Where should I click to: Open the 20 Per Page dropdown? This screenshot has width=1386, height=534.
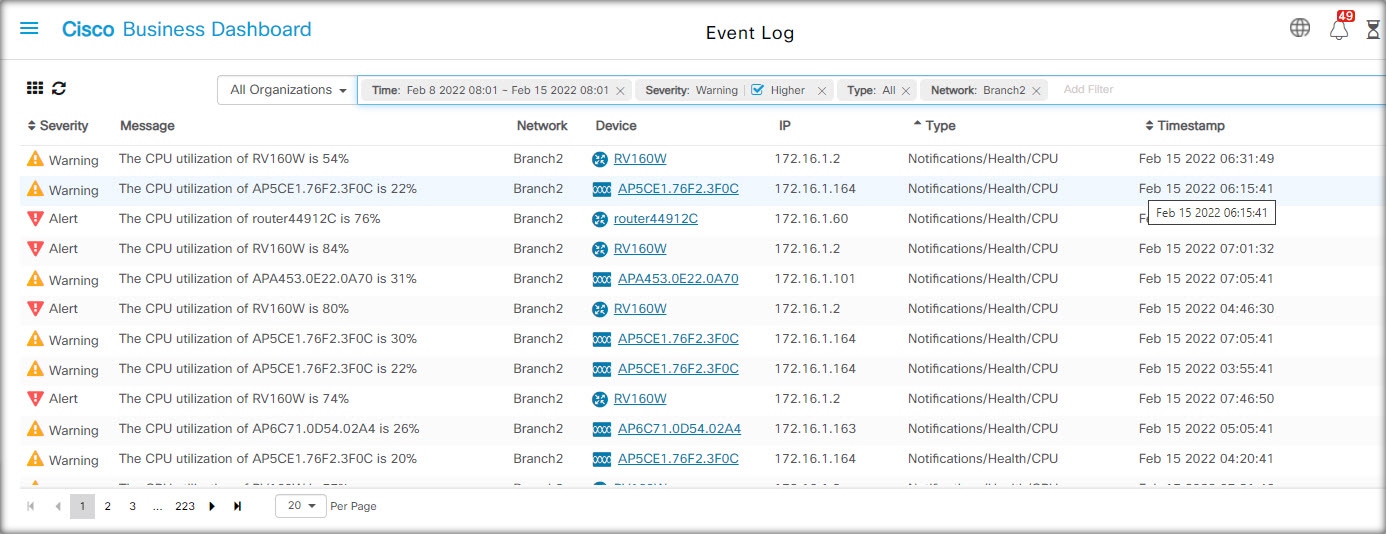tap(301, 506)
